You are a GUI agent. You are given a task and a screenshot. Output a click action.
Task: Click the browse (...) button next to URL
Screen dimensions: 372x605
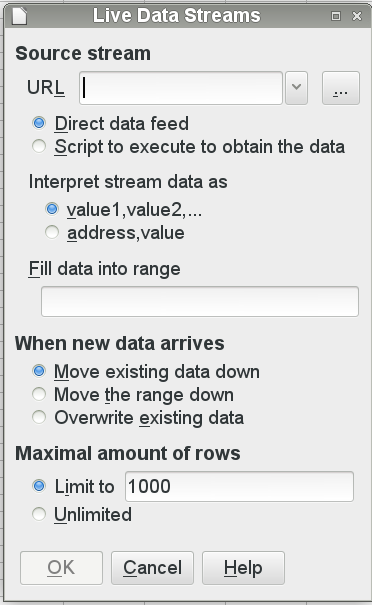tap(341, 88)
